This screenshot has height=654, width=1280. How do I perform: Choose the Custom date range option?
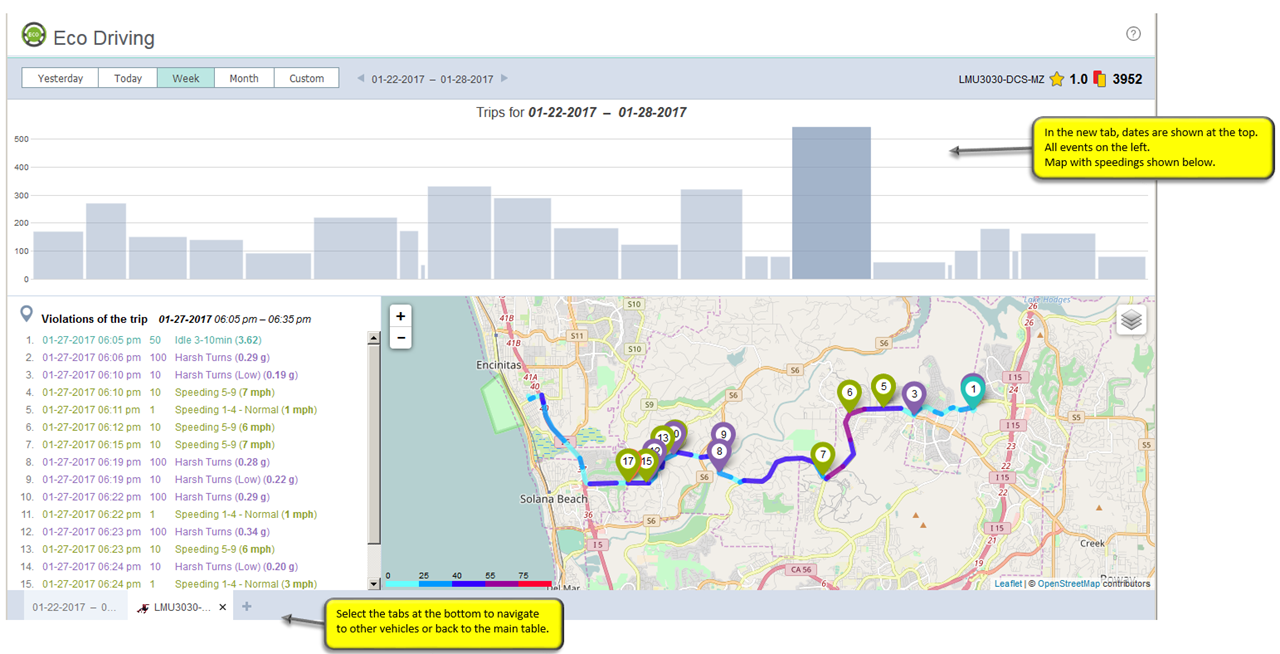point(306,78)
